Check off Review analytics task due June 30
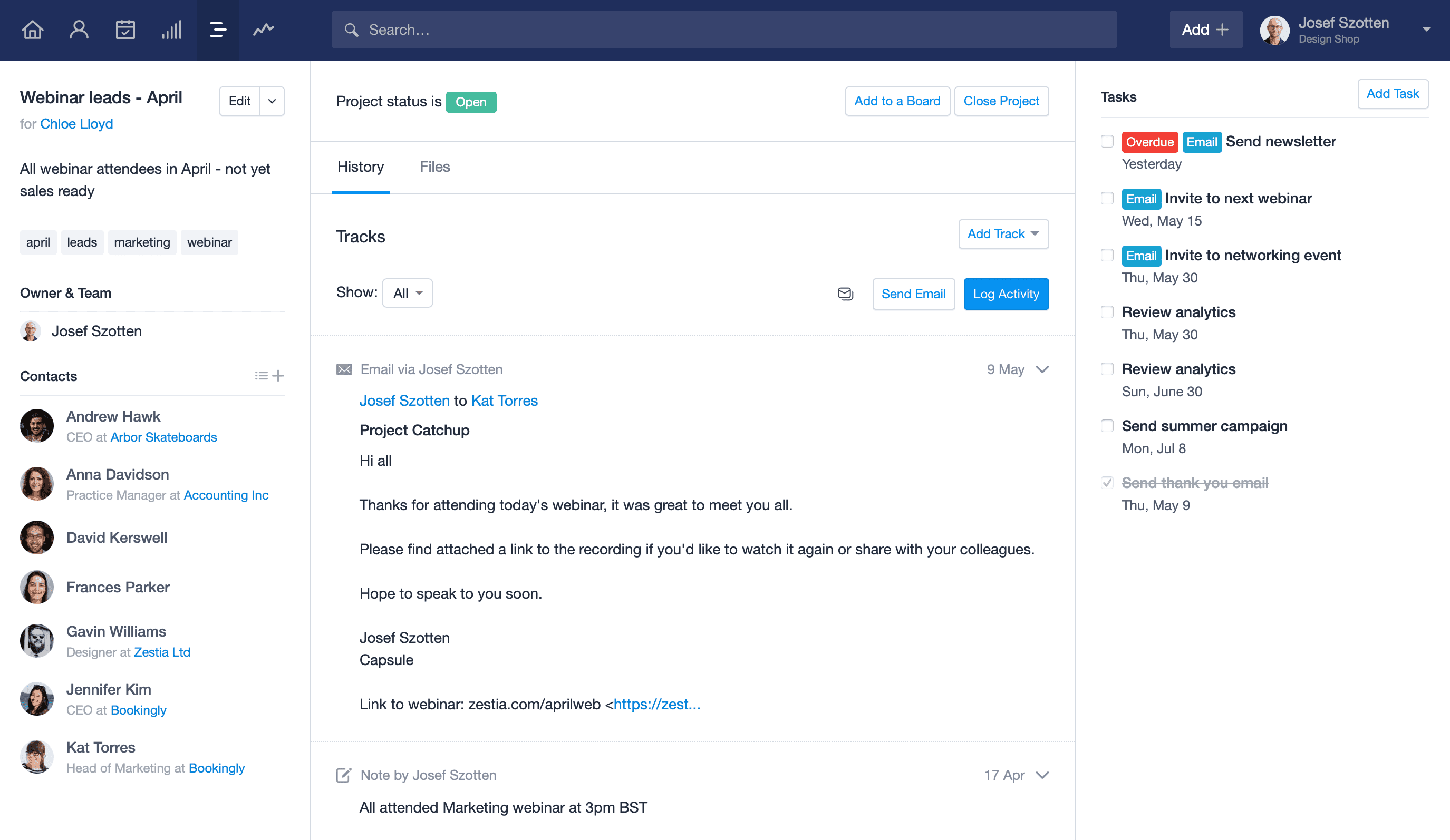The width and height of the screenshot is (1450, 840). tap(1107, 369)
